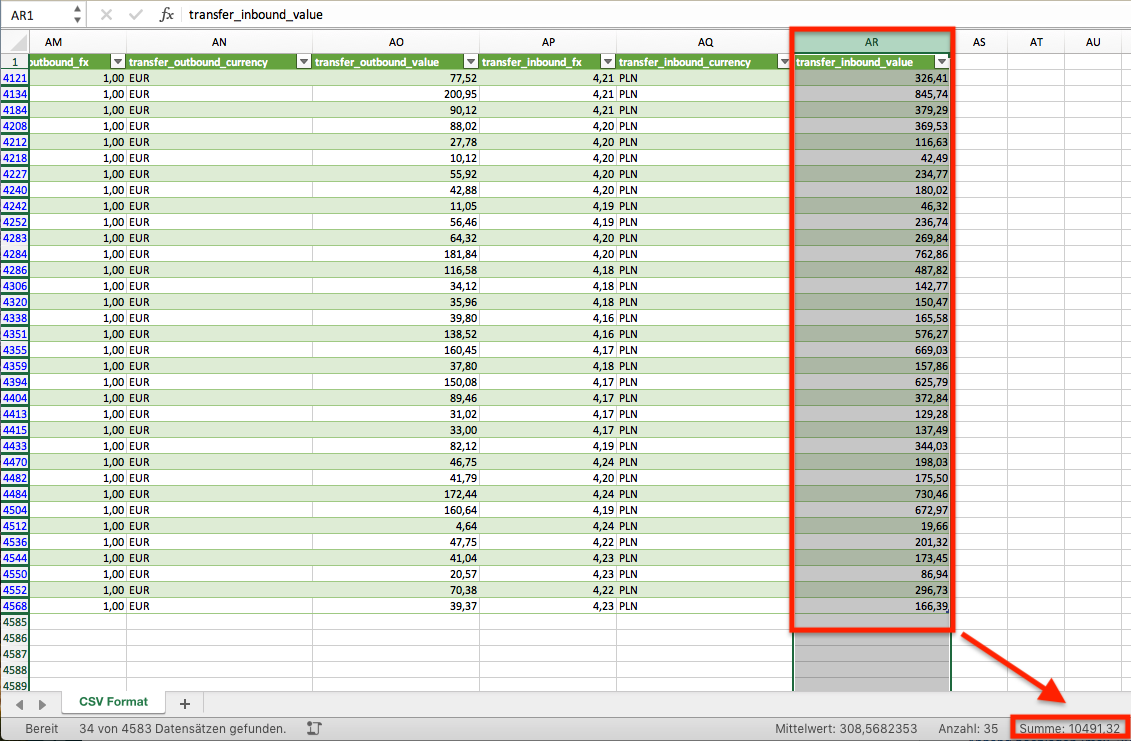The image size is (1131, 741).
Task: Go to next sheet with right arrow
Action: [x=43, y=704]
